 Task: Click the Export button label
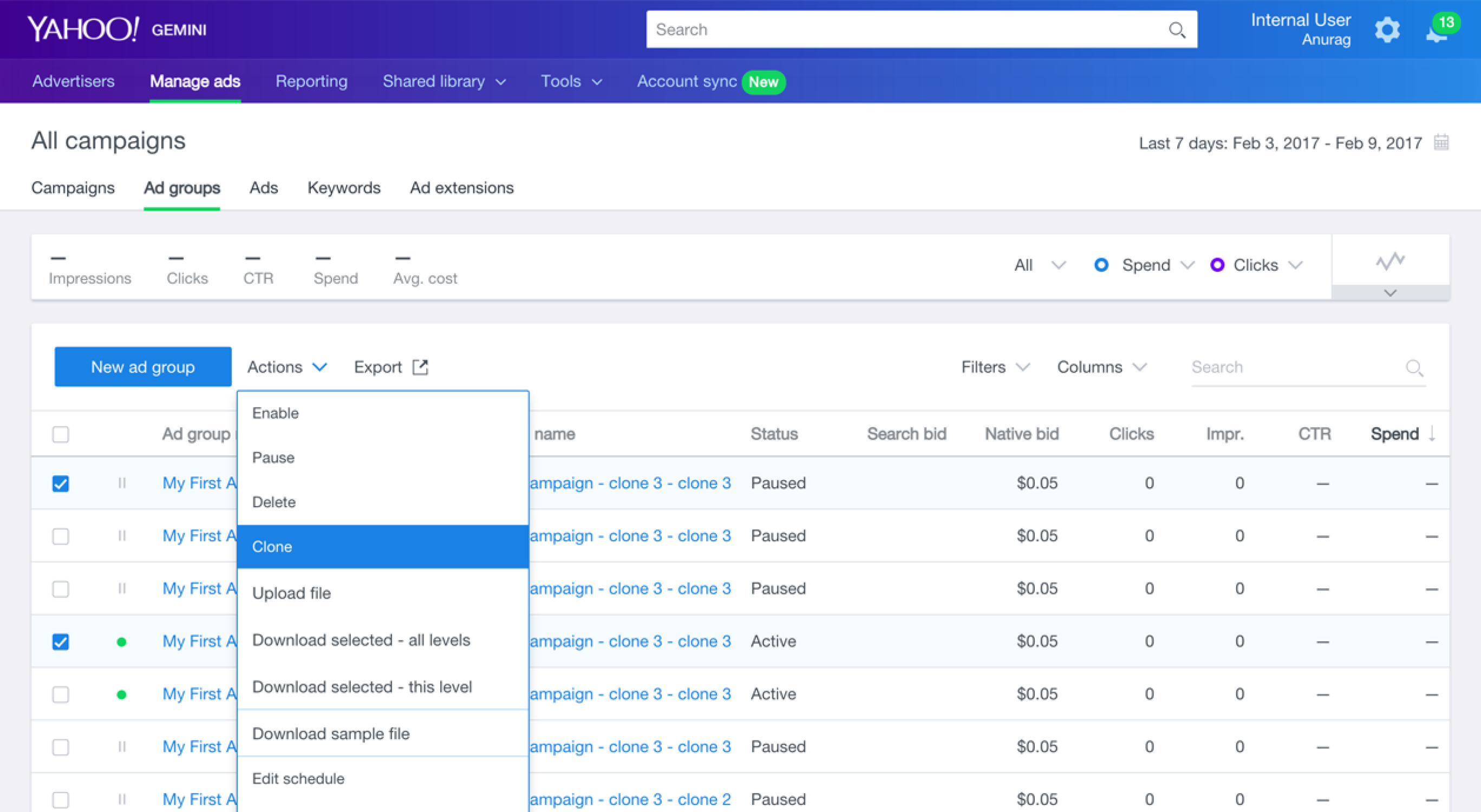click(378, 366)
